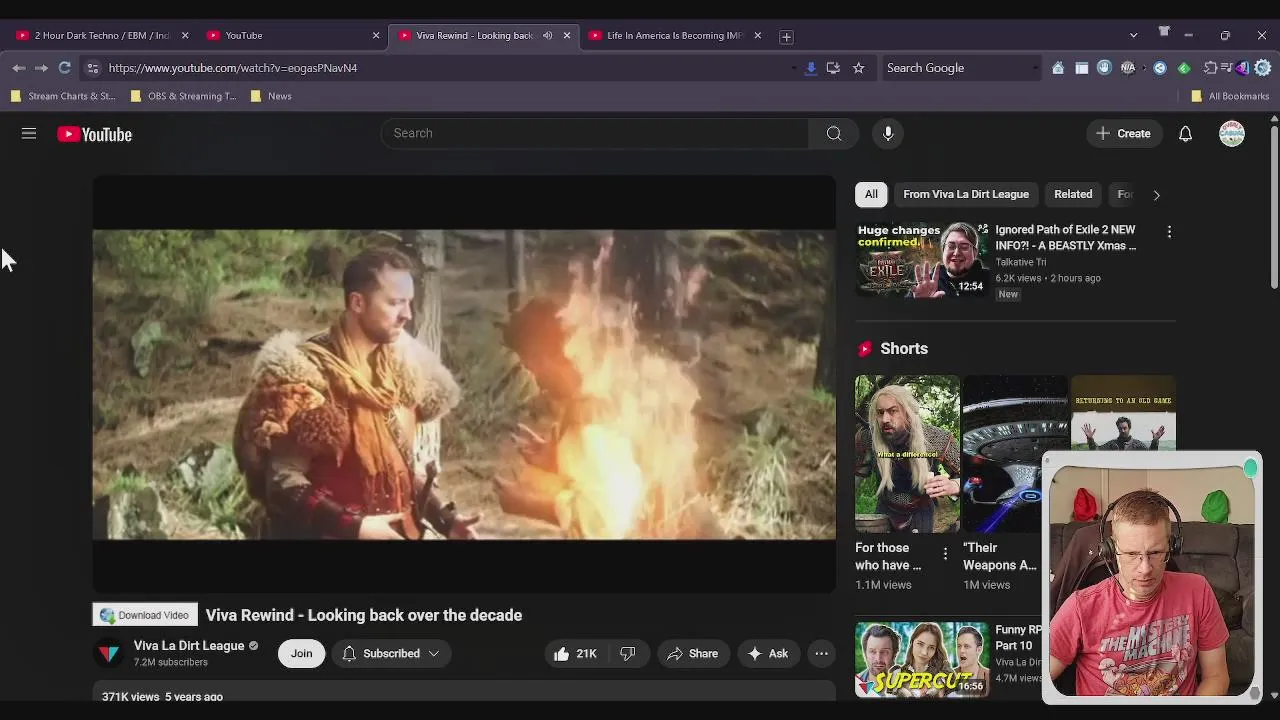Close the Viva Rewind tab
The image size is (1280, 720).
click(x=567, y=36)
